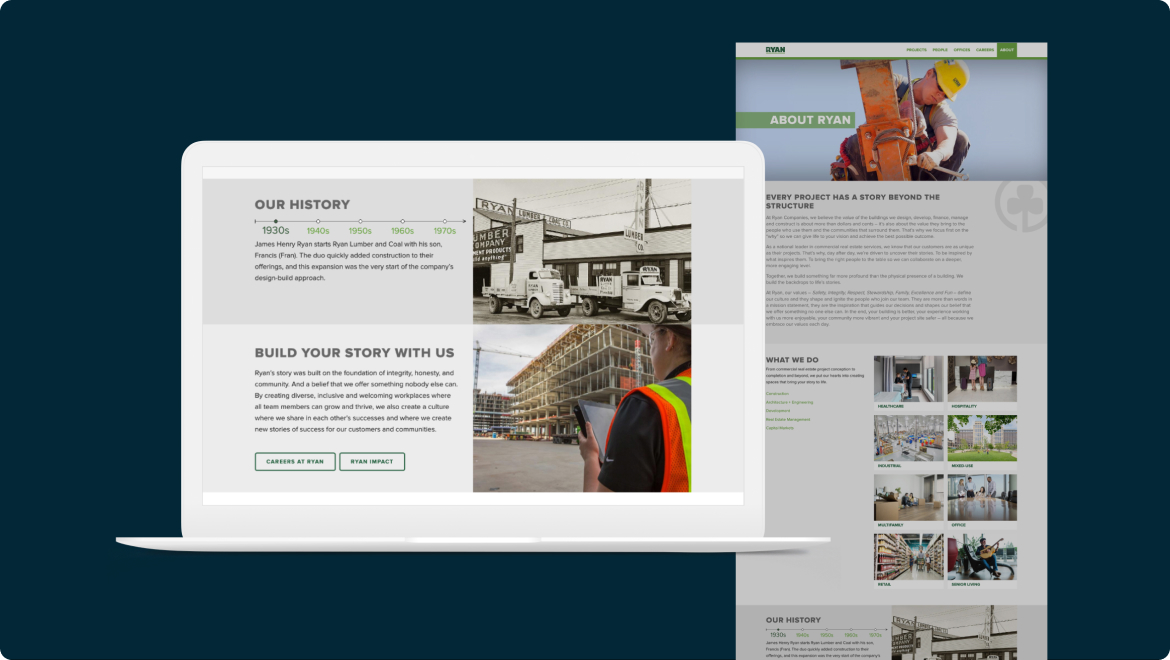Click the 'James Henry Ryan starts Ryan Lumber' paragraph on the laptop
Screen dimensions: 1170x660
(354, 261)
